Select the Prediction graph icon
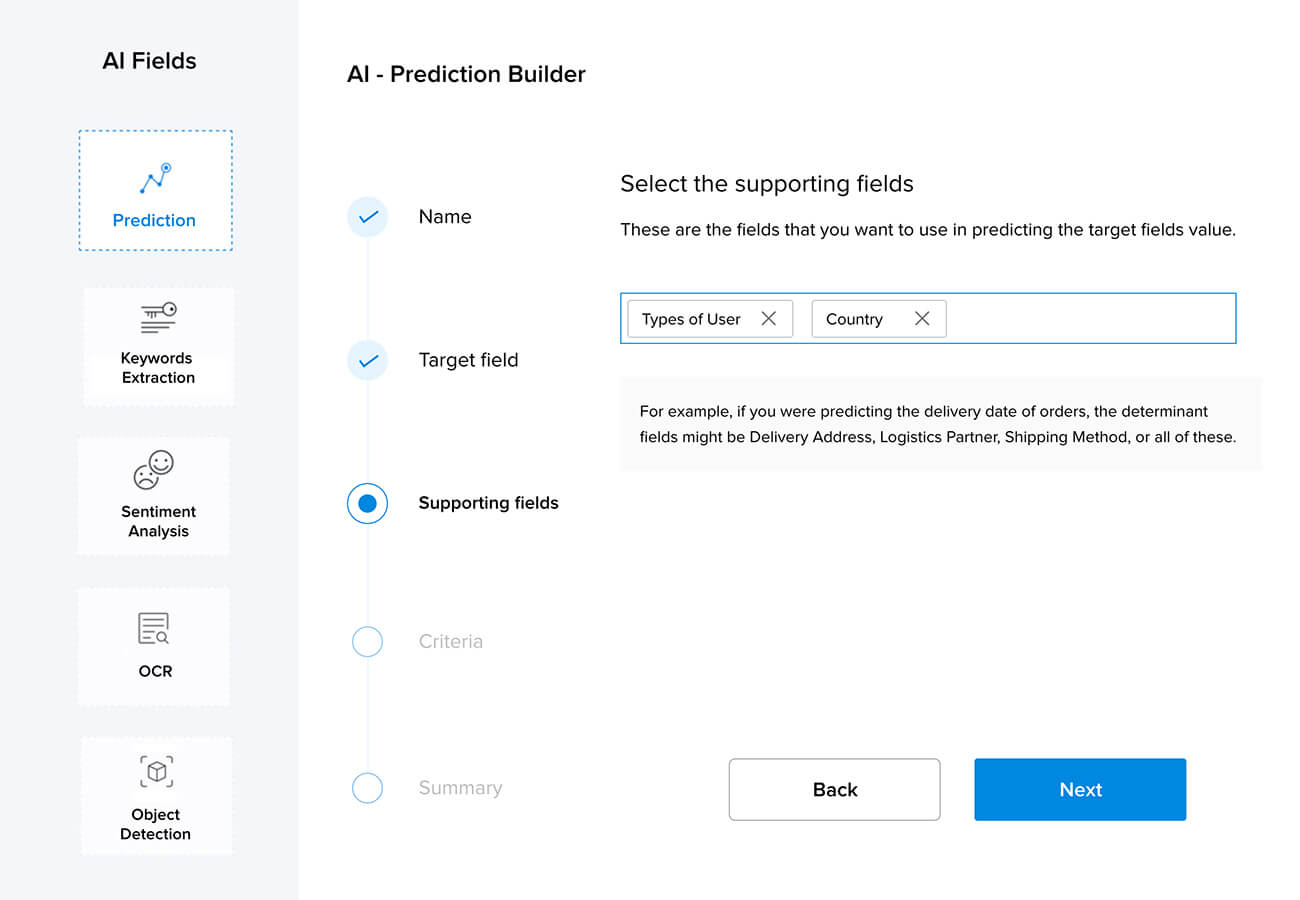 coord(155,180)
